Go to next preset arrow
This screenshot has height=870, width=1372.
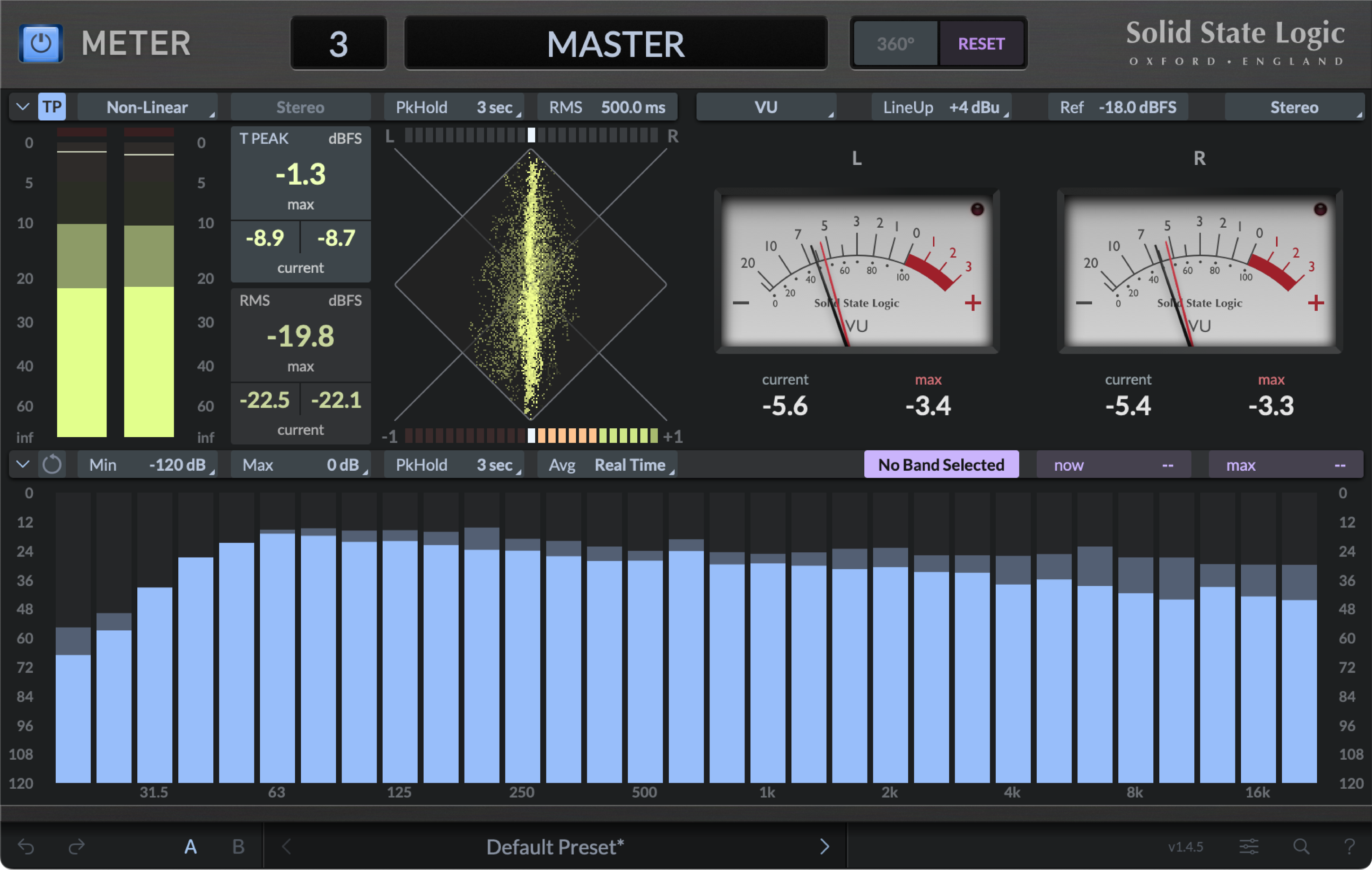click(824, 847)
